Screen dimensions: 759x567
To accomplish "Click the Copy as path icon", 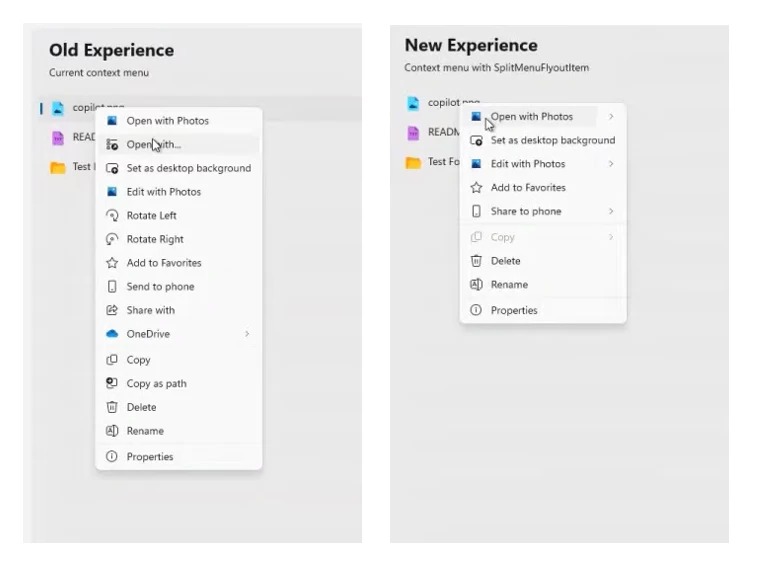I will coord(113,383).
